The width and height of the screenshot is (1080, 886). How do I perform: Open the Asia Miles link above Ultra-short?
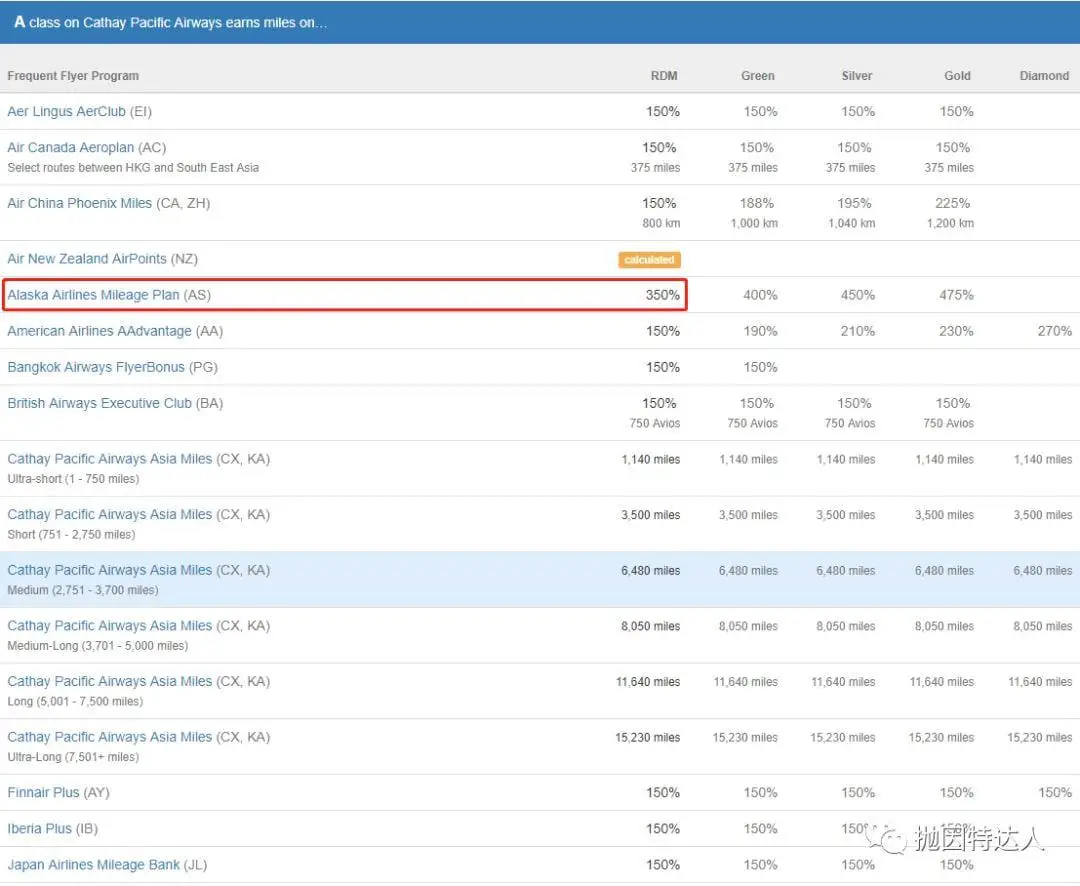pyautogui.click(x=110, y=459)
